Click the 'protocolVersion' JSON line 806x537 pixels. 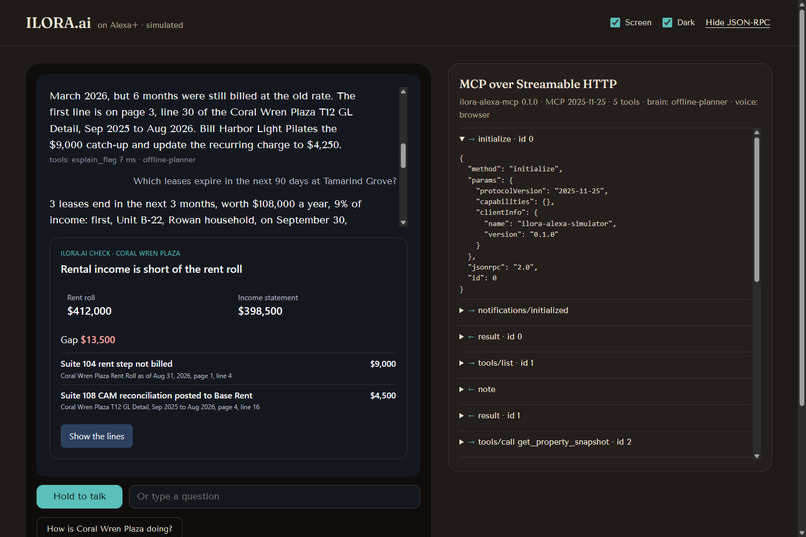[x=542, y=191]
